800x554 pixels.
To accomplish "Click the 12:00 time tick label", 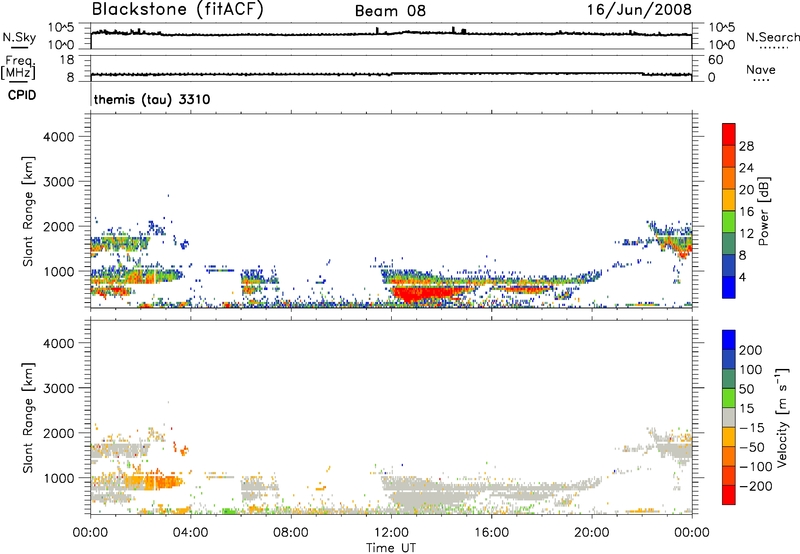I will pyautogui.click(x=391, y=533).
